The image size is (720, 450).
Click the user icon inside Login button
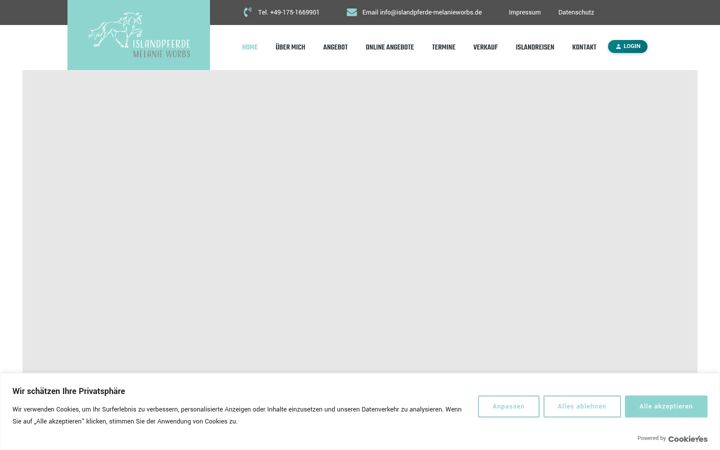[618, 46]
